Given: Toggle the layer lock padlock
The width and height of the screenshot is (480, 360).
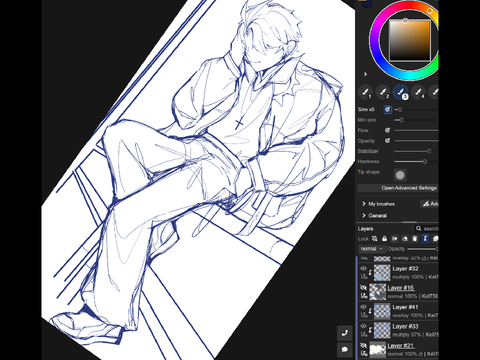Looking at the screenshot, I should [384, 239].
